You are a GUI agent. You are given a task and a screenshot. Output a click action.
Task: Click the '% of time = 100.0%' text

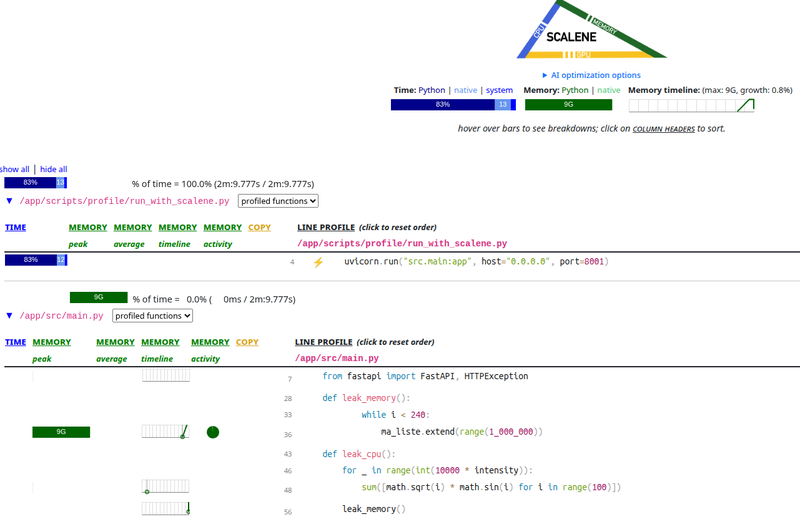tap(223, 184)
